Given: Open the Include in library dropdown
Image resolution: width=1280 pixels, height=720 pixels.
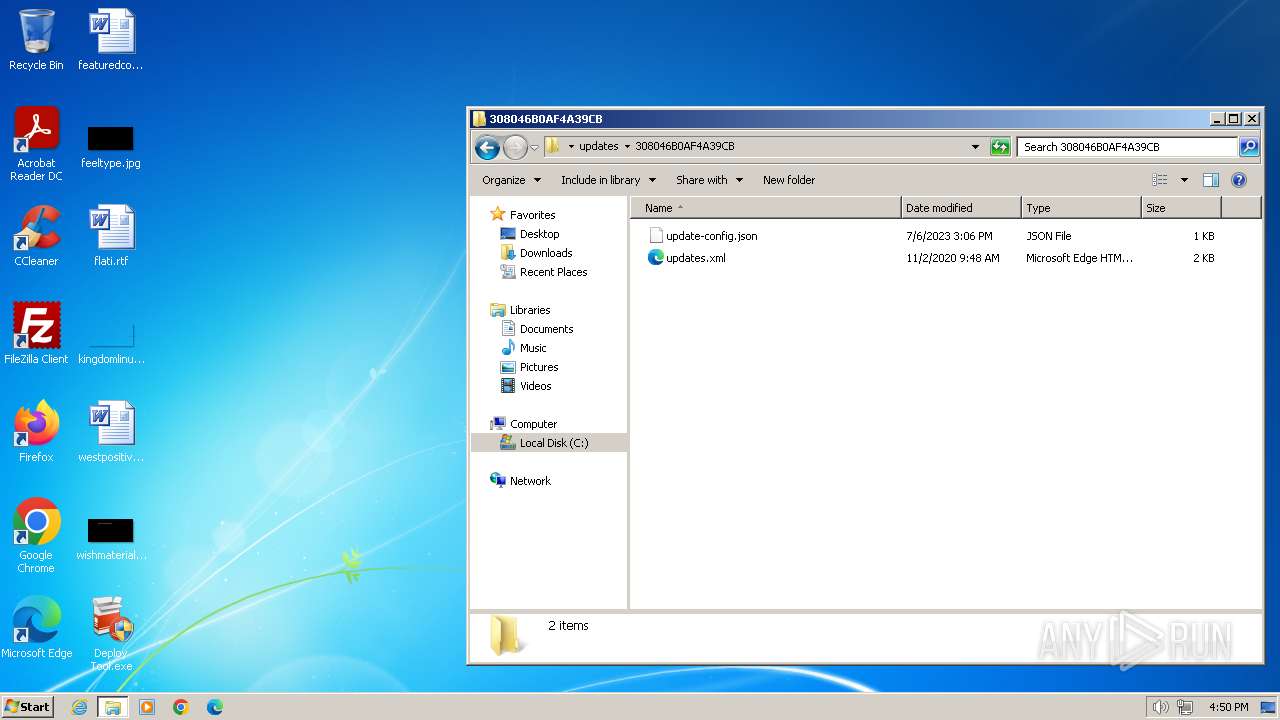Looking at the screenshot, I should tap(608, 180).
